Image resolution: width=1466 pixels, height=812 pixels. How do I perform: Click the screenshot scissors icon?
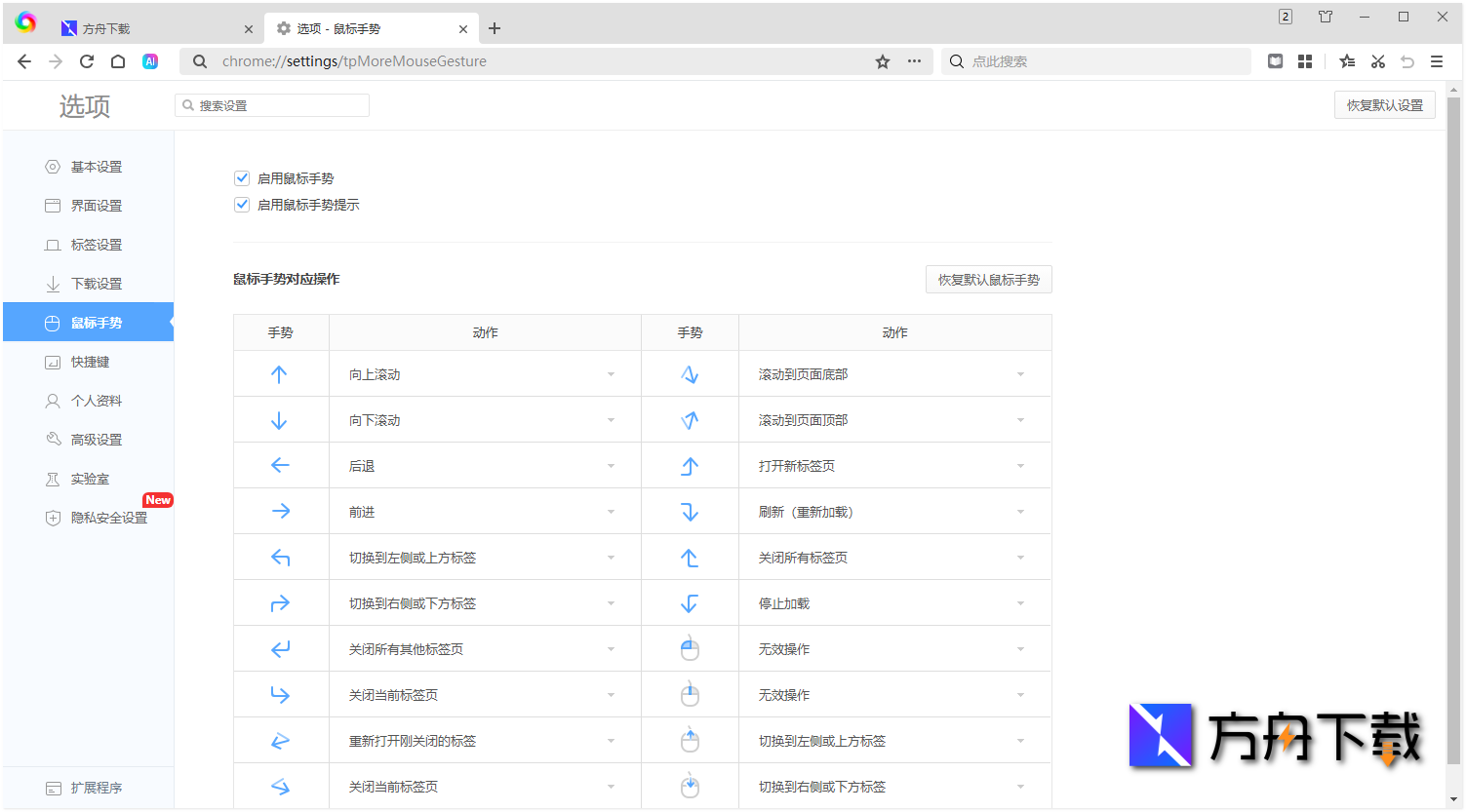point(1378,61)
